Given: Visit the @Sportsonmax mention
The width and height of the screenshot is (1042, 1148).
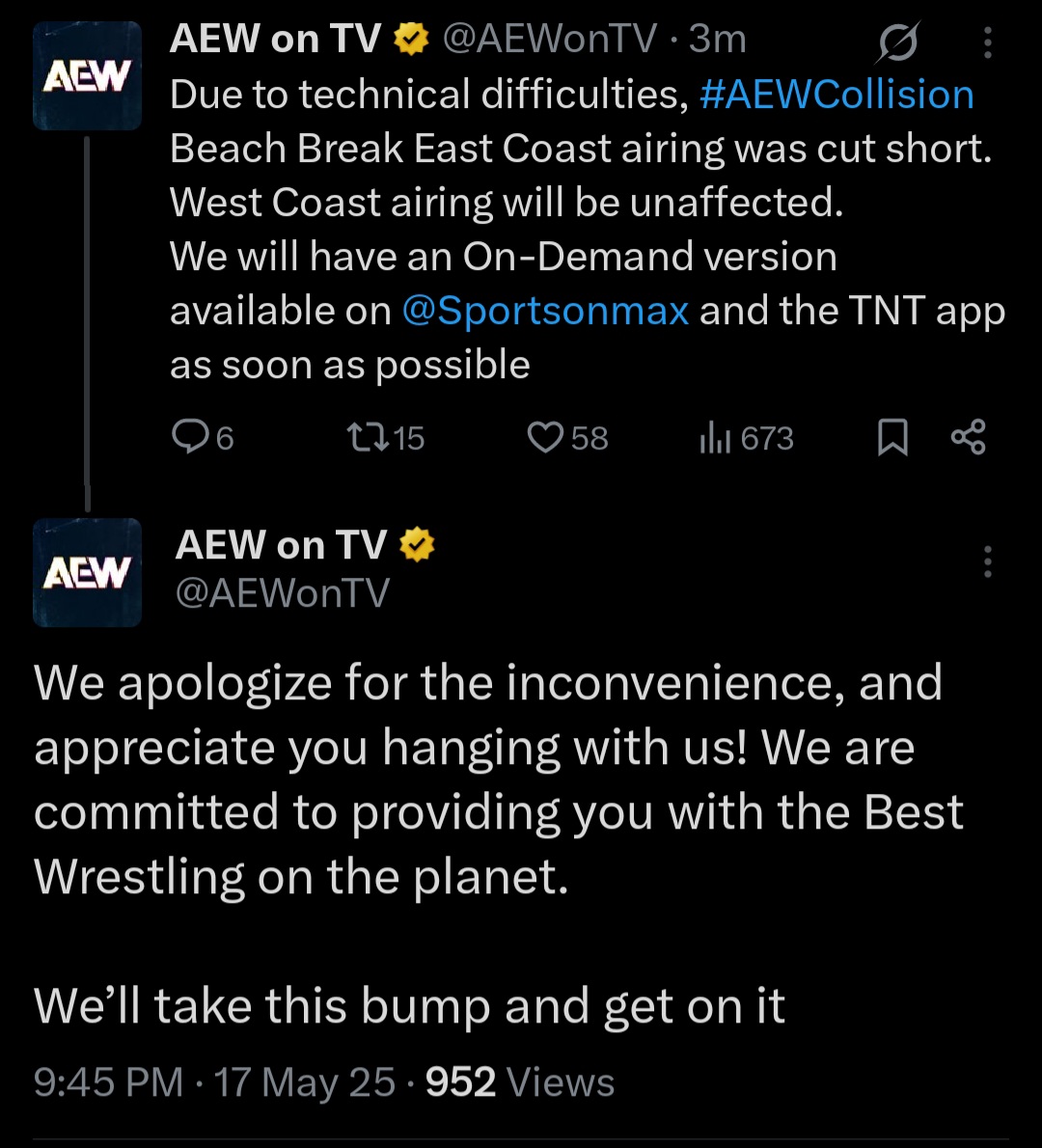Looking at the screenshot, I should tap(545, 311).
